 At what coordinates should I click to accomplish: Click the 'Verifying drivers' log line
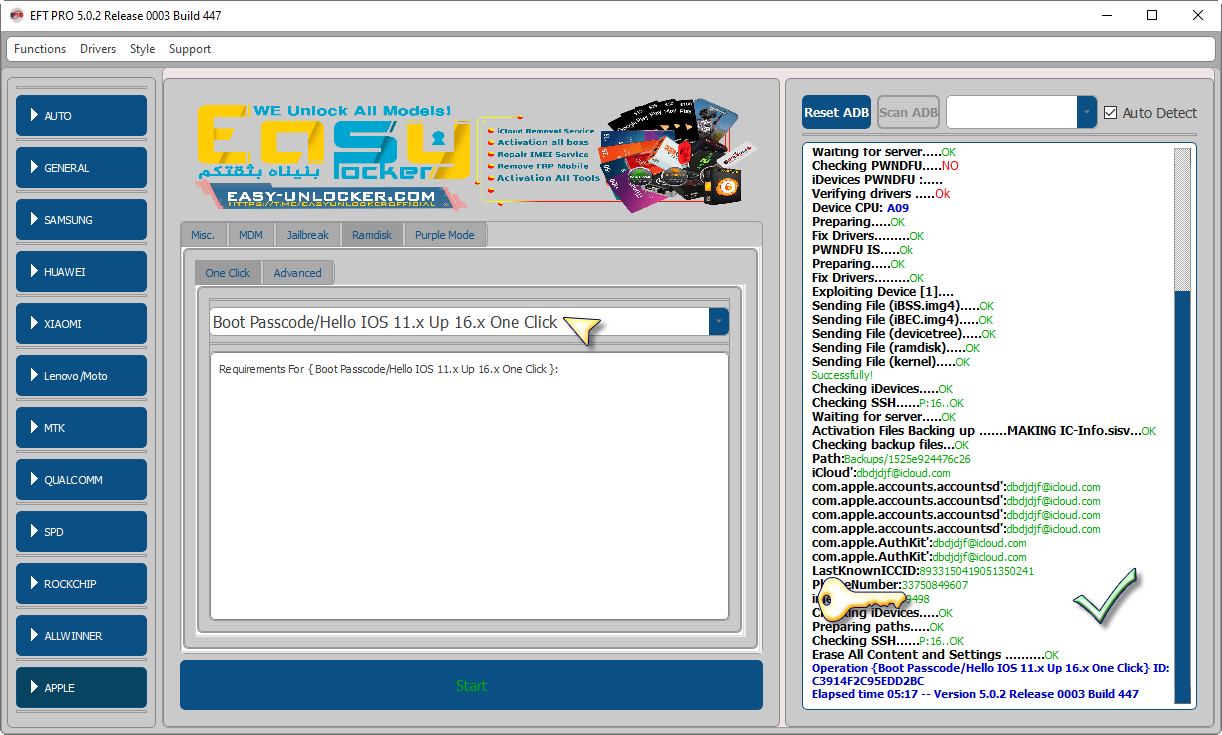tap(881, 193)
